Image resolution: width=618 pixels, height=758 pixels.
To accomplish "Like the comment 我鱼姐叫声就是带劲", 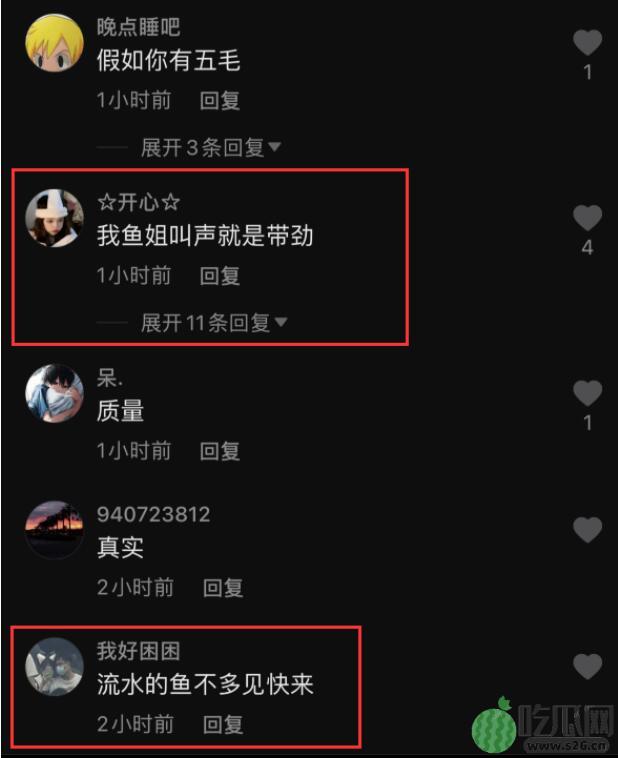I will tap(587, 218).
